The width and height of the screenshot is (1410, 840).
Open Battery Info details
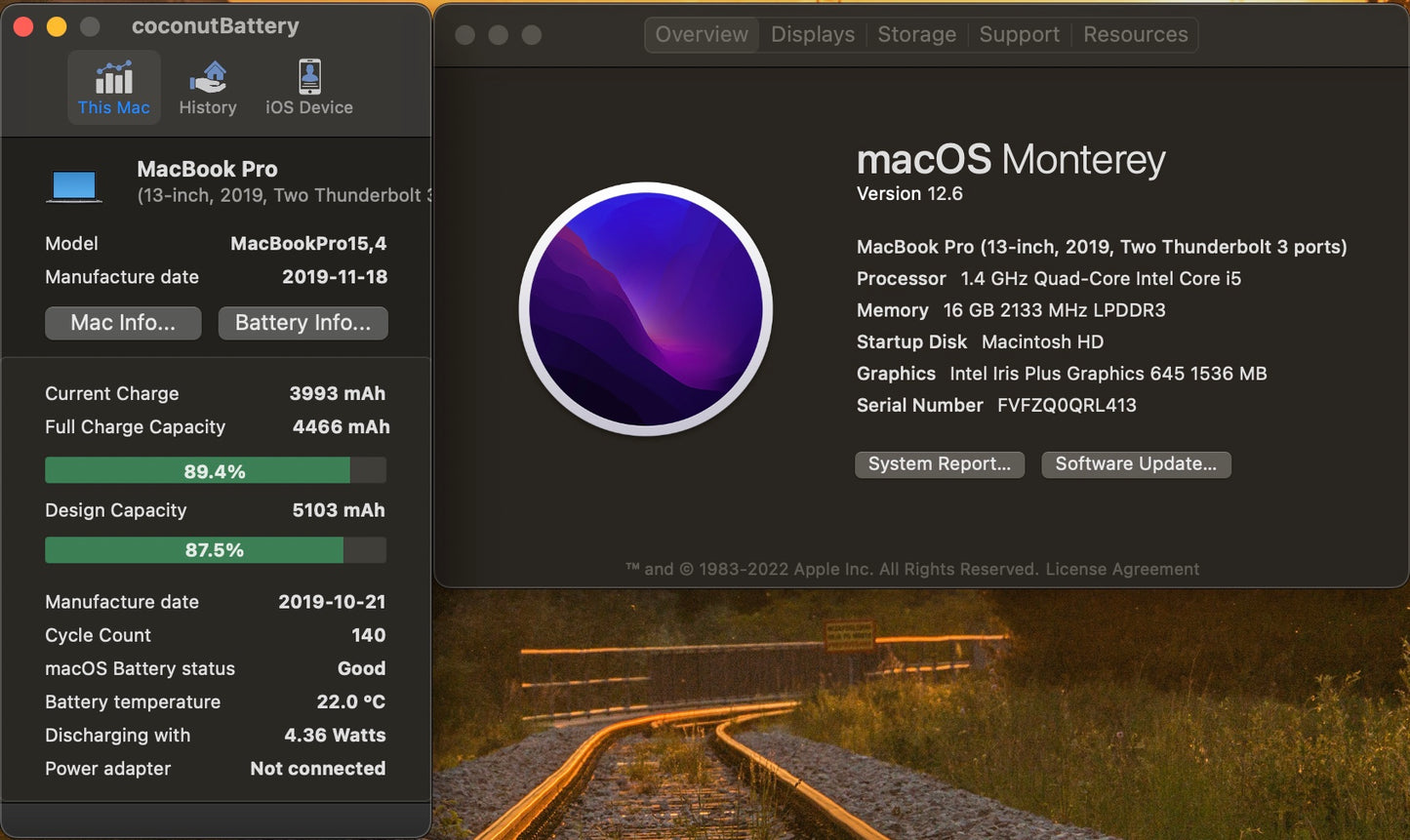click(302, 323)
